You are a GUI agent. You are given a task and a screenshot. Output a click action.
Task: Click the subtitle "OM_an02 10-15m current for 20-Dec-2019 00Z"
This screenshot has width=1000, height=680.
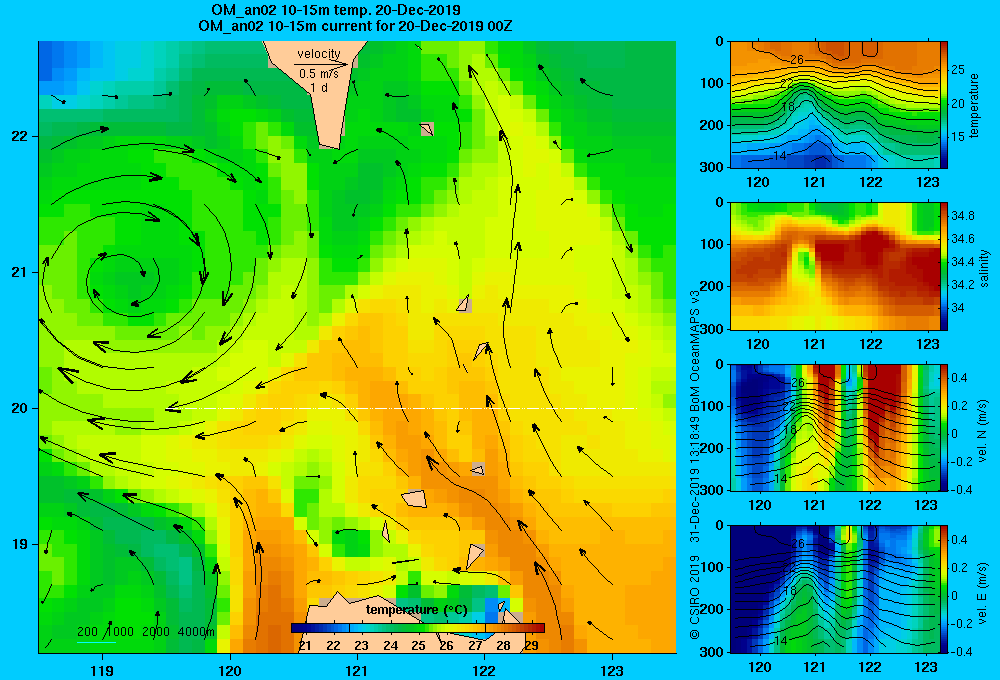pos(355,26)
